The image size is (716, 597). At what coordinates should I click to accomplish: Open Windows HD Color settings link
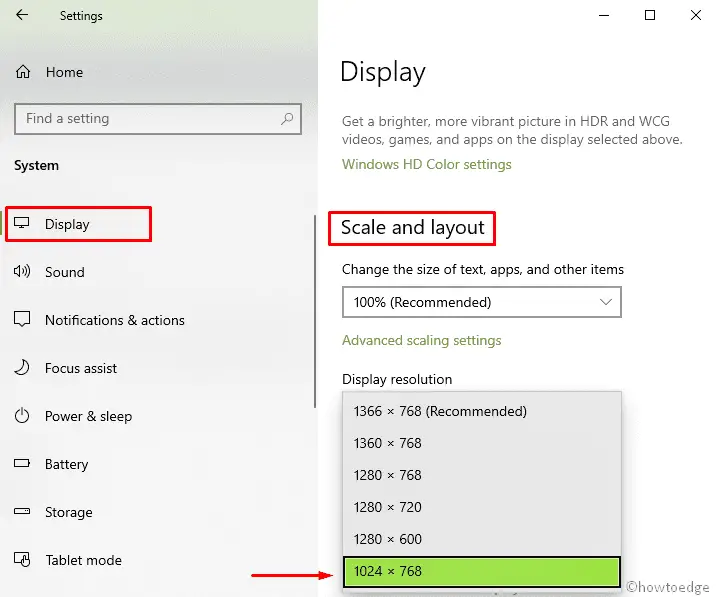point(426,164)
